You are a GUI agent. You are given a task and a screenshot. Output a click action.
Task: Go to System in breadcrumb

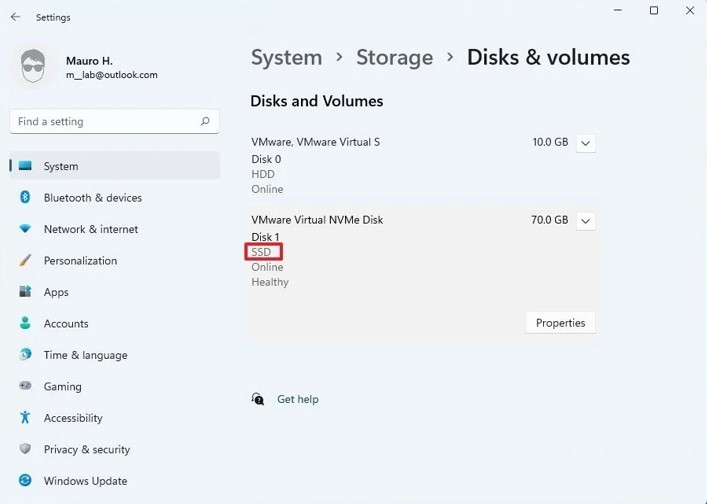(x=286, y=58)
